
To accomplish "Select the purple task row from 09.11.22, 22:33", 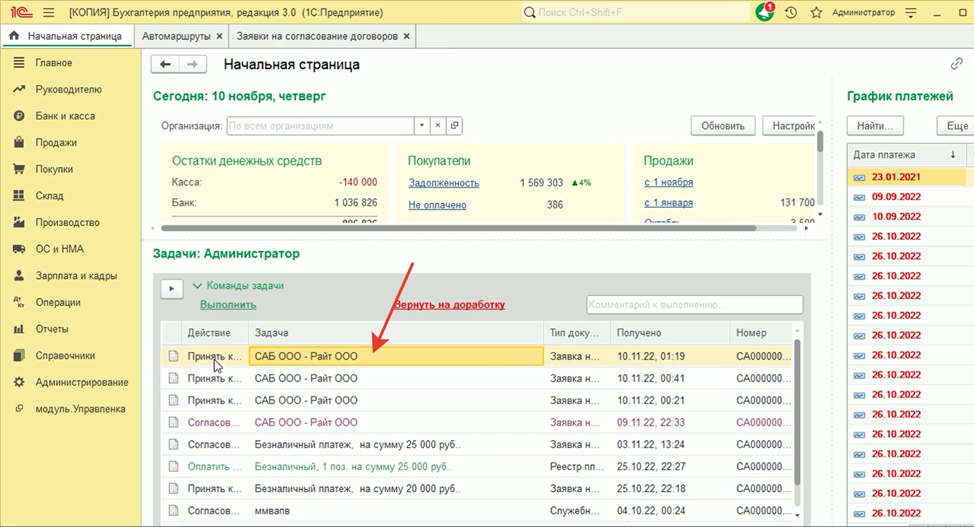I will point(477,423).
